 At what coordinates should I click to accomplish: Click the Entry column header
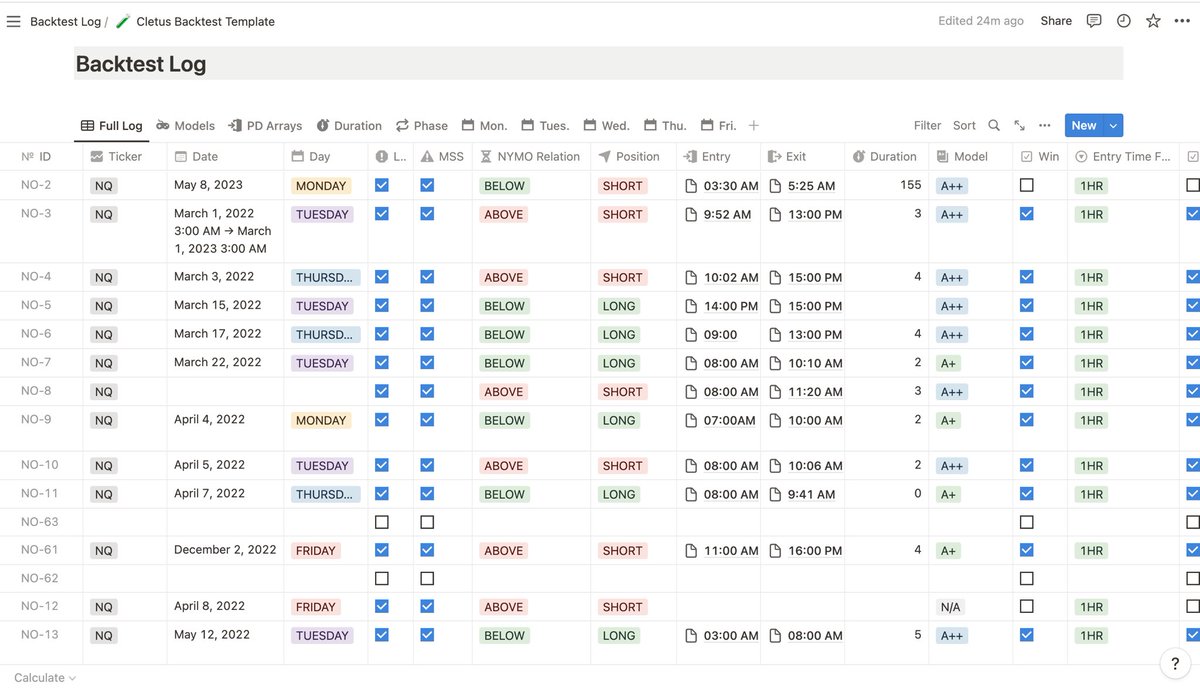click(x=718, y=156)
